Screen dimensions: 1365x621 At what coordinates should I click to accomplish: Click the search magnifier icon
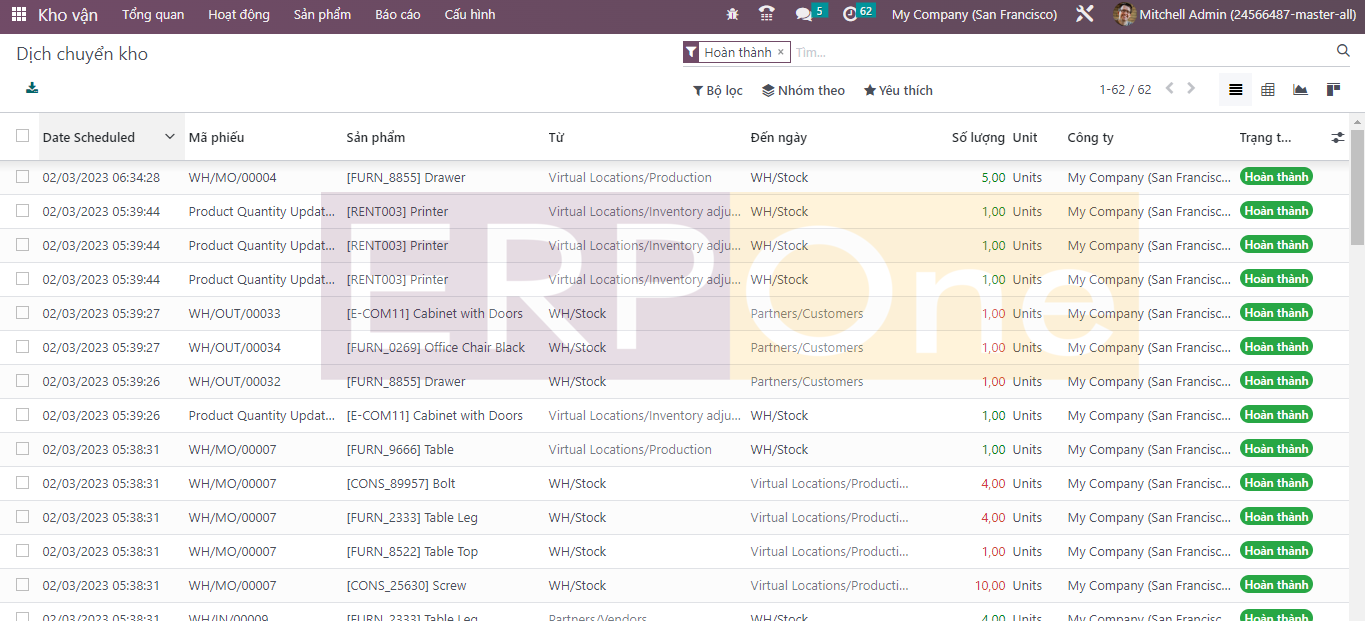point(1343,51)
